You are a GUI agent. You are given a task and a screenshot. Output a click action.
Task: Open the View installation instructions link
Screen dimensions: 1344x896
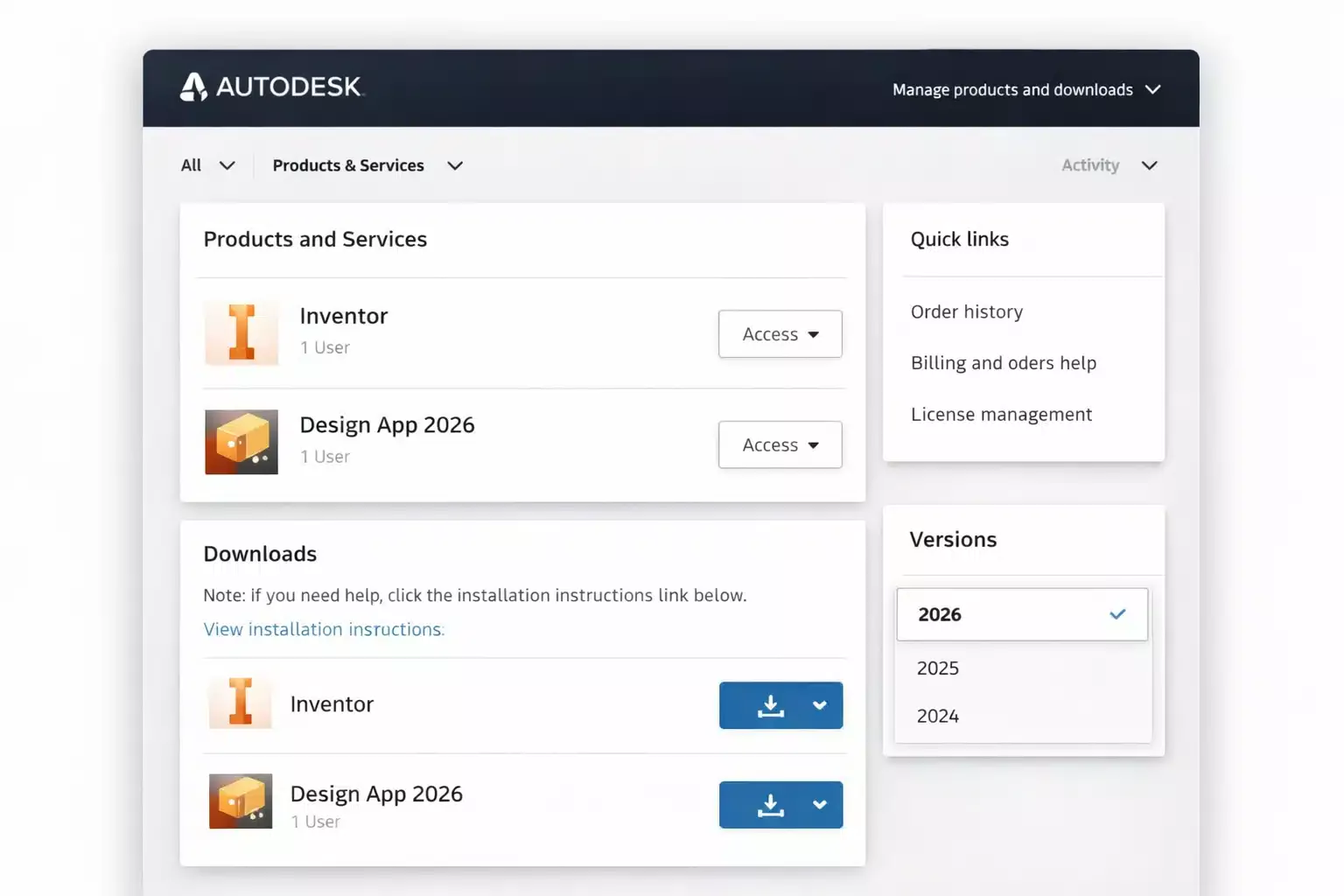(x=324, y=629)
